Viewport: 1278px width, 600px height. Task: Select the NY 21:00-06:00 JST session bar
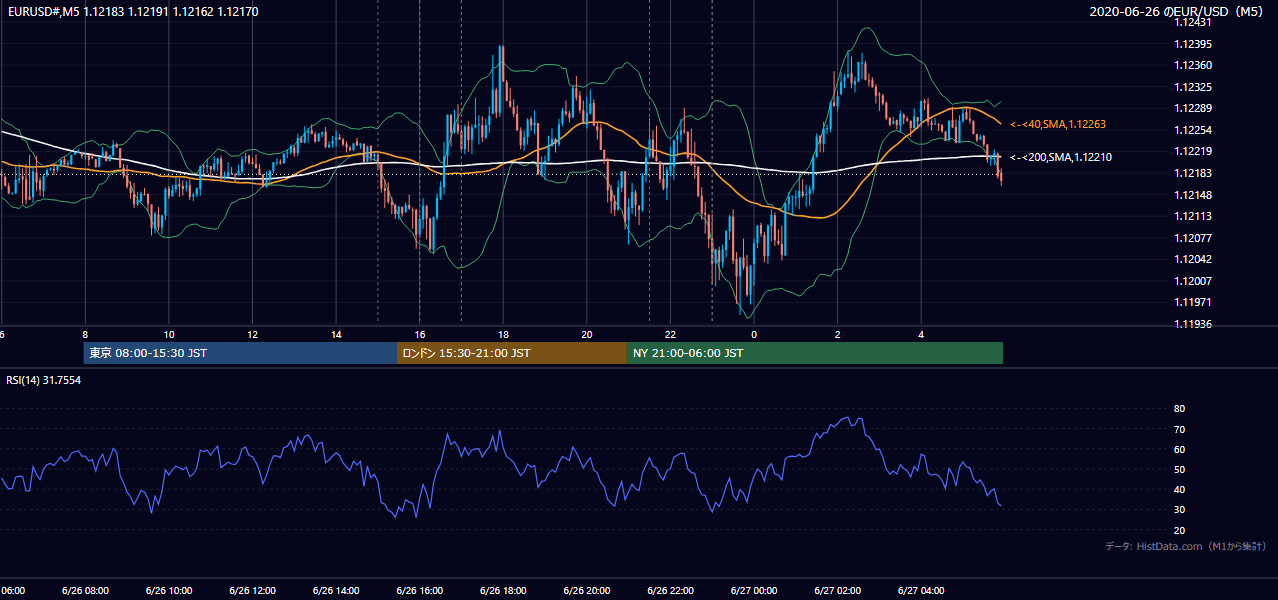(x=815, y=353)
